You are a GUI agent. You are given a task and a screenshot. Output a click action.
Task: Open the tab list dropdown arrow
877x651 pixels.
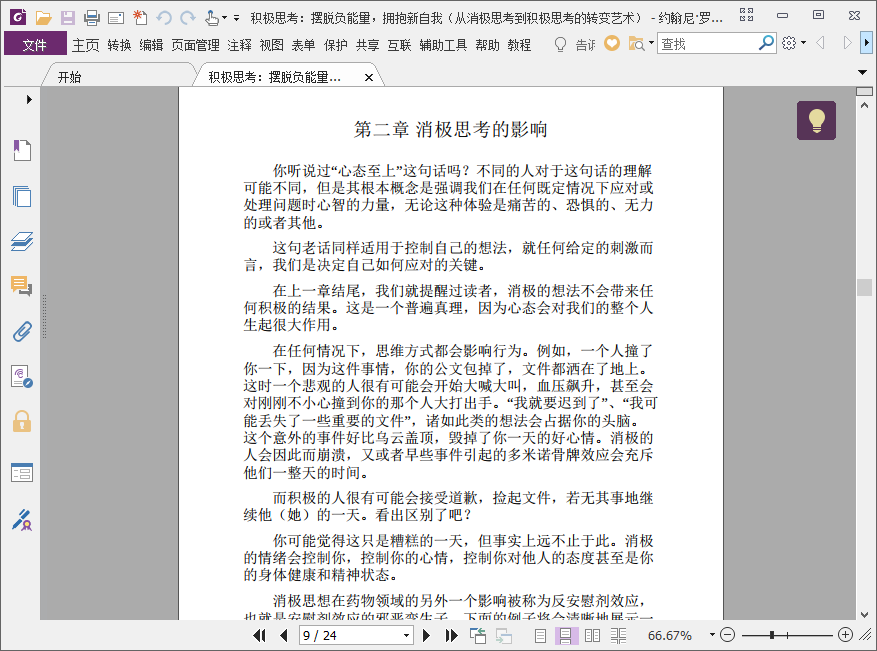pos(862,72)
